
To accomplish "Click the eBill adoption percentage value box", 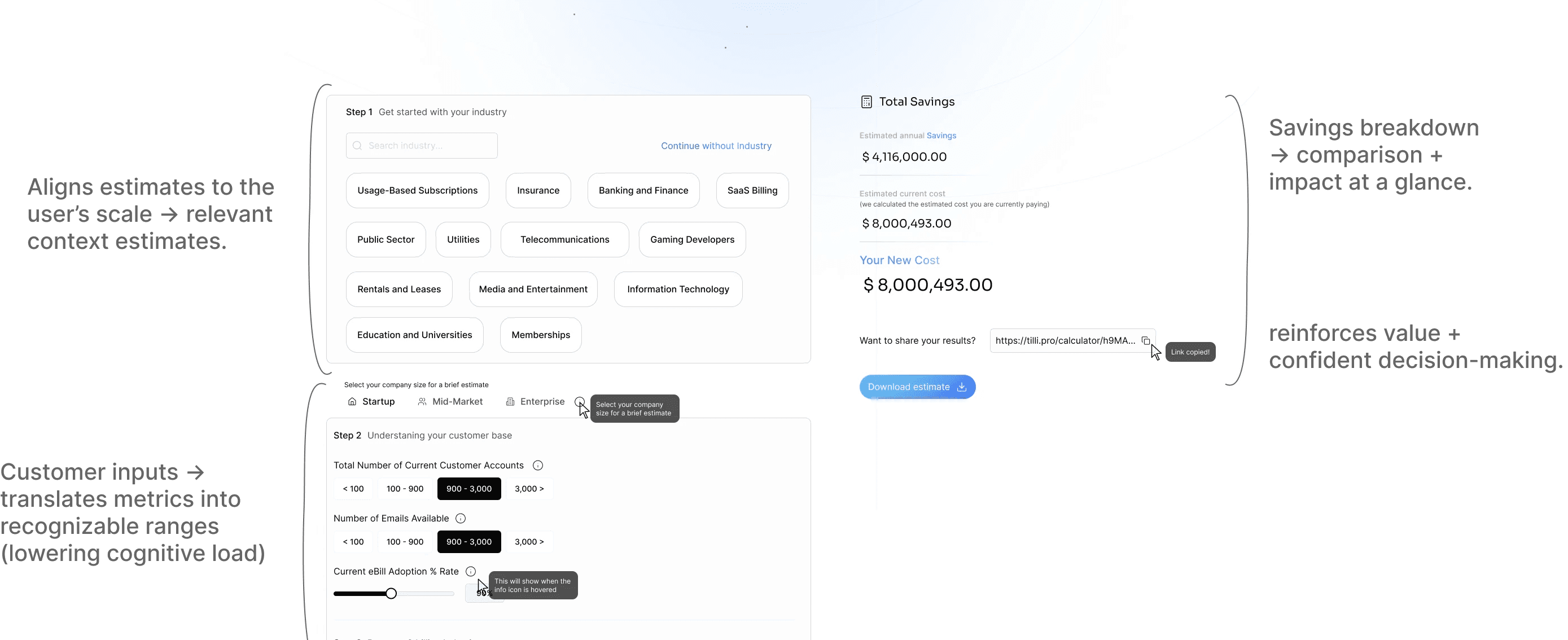I will [484, 593].
